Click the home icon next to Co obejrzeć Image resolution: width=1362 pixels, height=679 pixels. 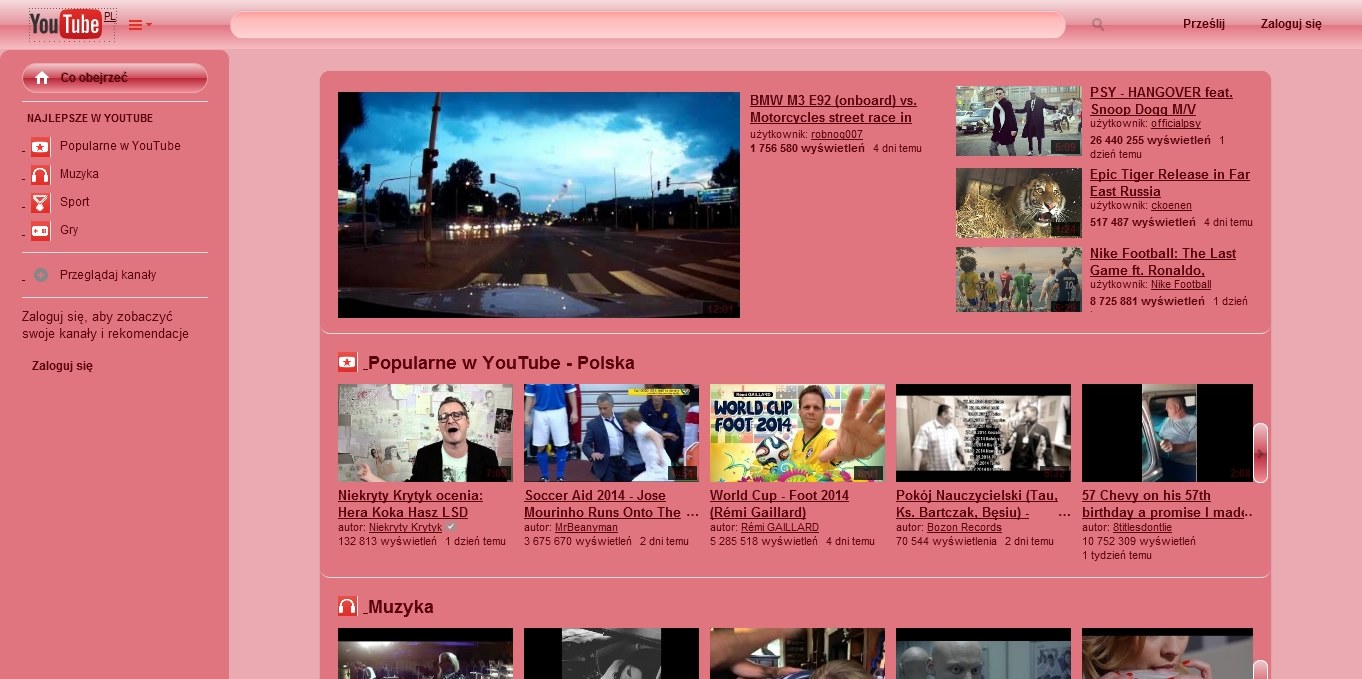pyautogui.click(x=43, y=77)
